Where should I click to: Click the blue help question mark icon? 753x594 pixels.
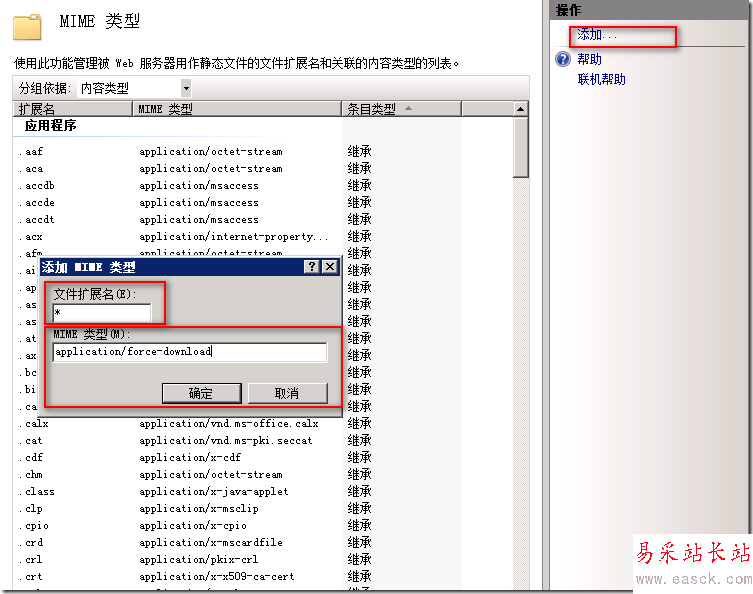[563, 59]
